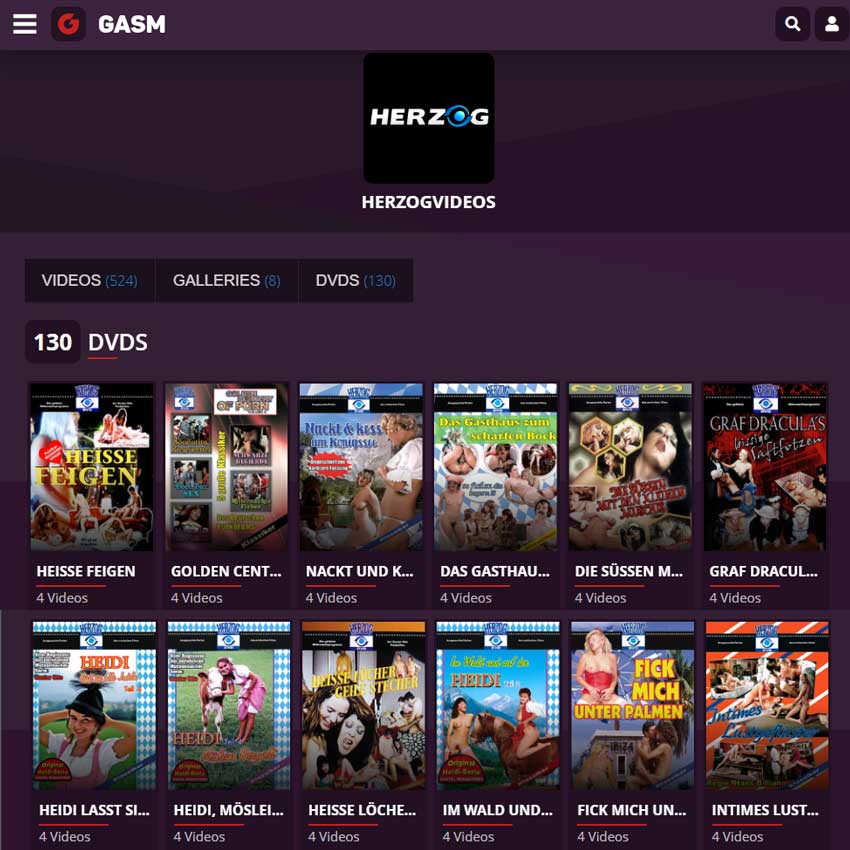This screenshot has width=850, height=850.
Task: Click the red G logo icon
Action: click(68, 24)
